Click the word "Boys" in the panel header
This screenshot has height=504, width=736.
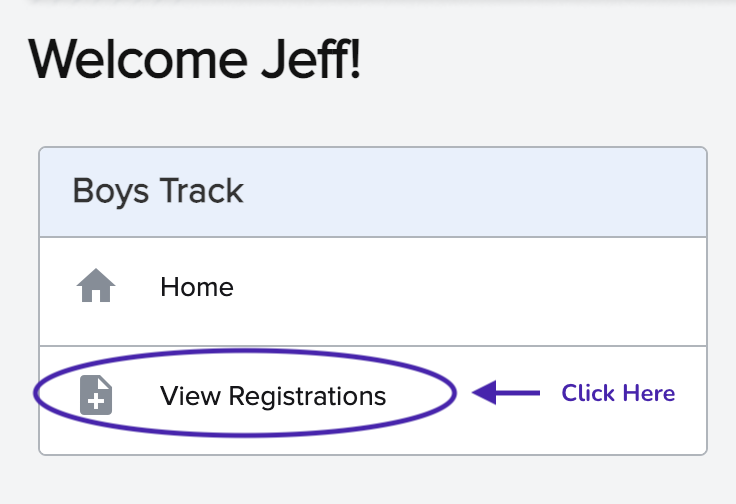pos(103,192)
